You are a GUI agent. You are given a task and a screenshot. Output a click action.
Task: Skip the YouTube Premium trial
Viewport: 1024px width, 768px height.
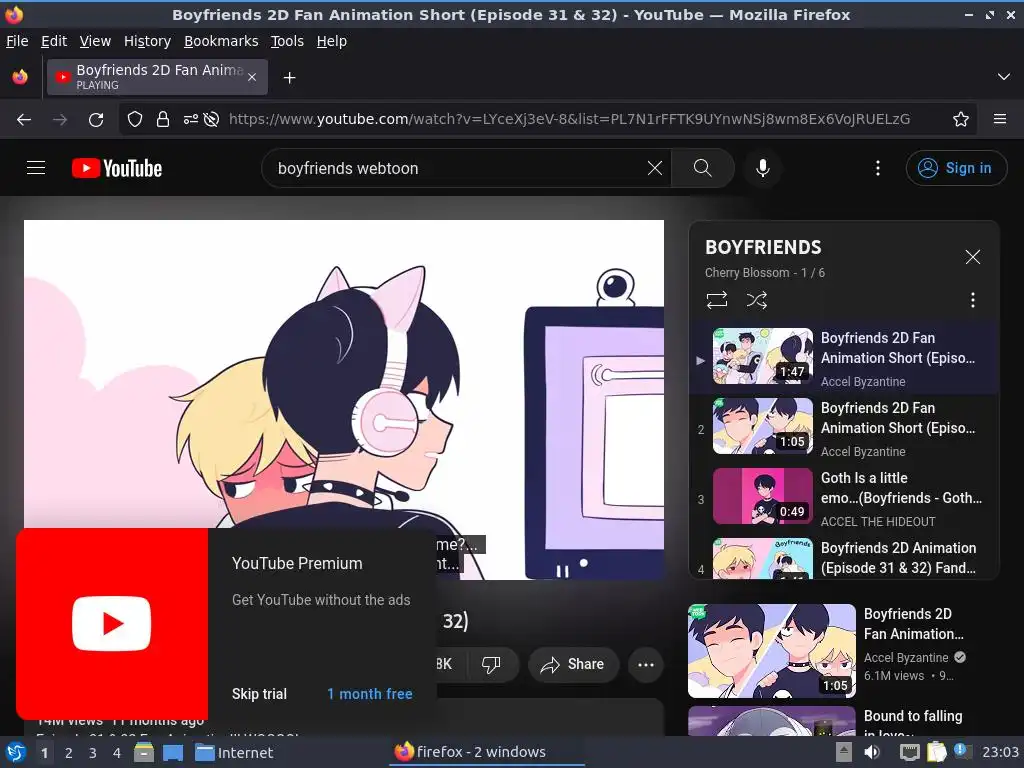click(x=259, y=694)
